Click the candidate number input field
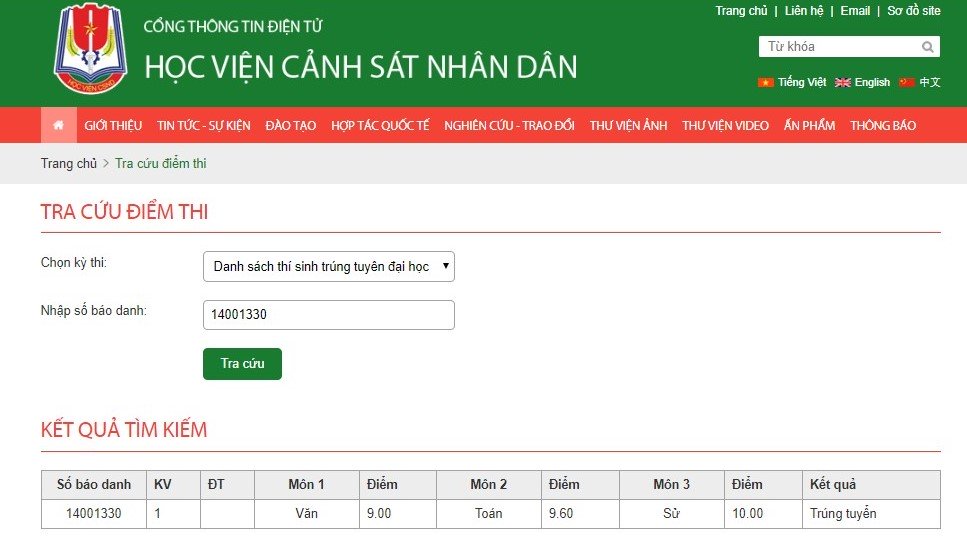 tap(328, 315)
